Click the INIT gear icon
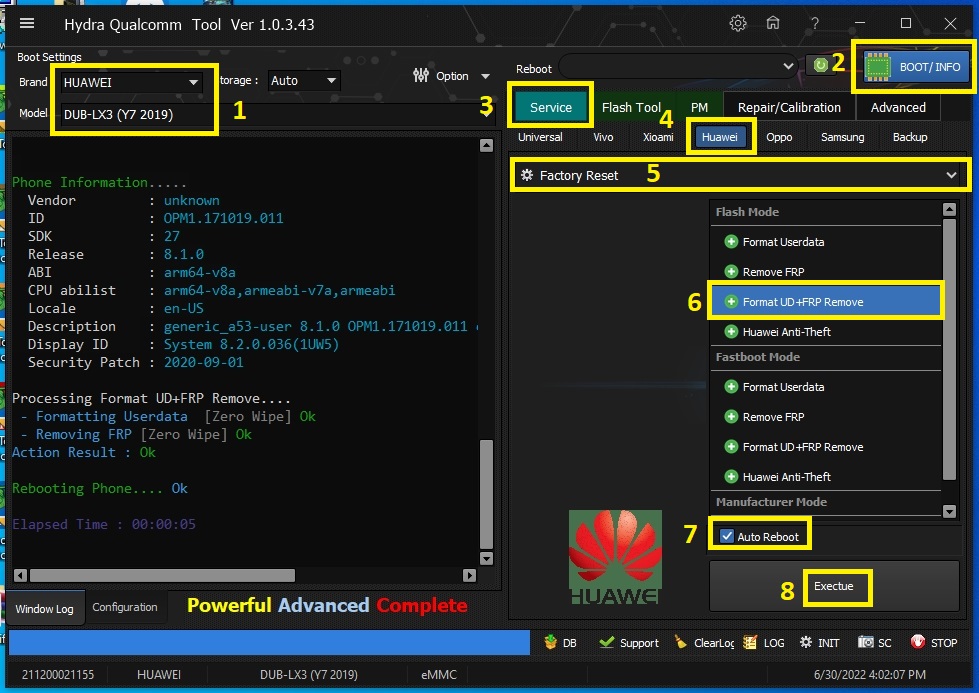Screen dimensions: 979x693 806,642
